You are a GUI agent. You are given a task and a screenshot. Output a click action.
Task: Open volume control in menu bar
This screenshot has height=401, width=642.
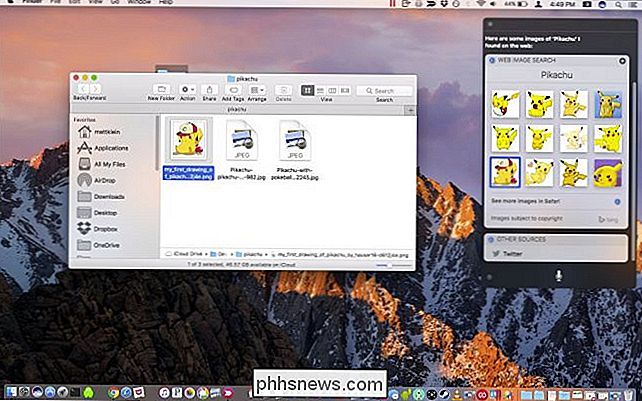click(493, 4)
